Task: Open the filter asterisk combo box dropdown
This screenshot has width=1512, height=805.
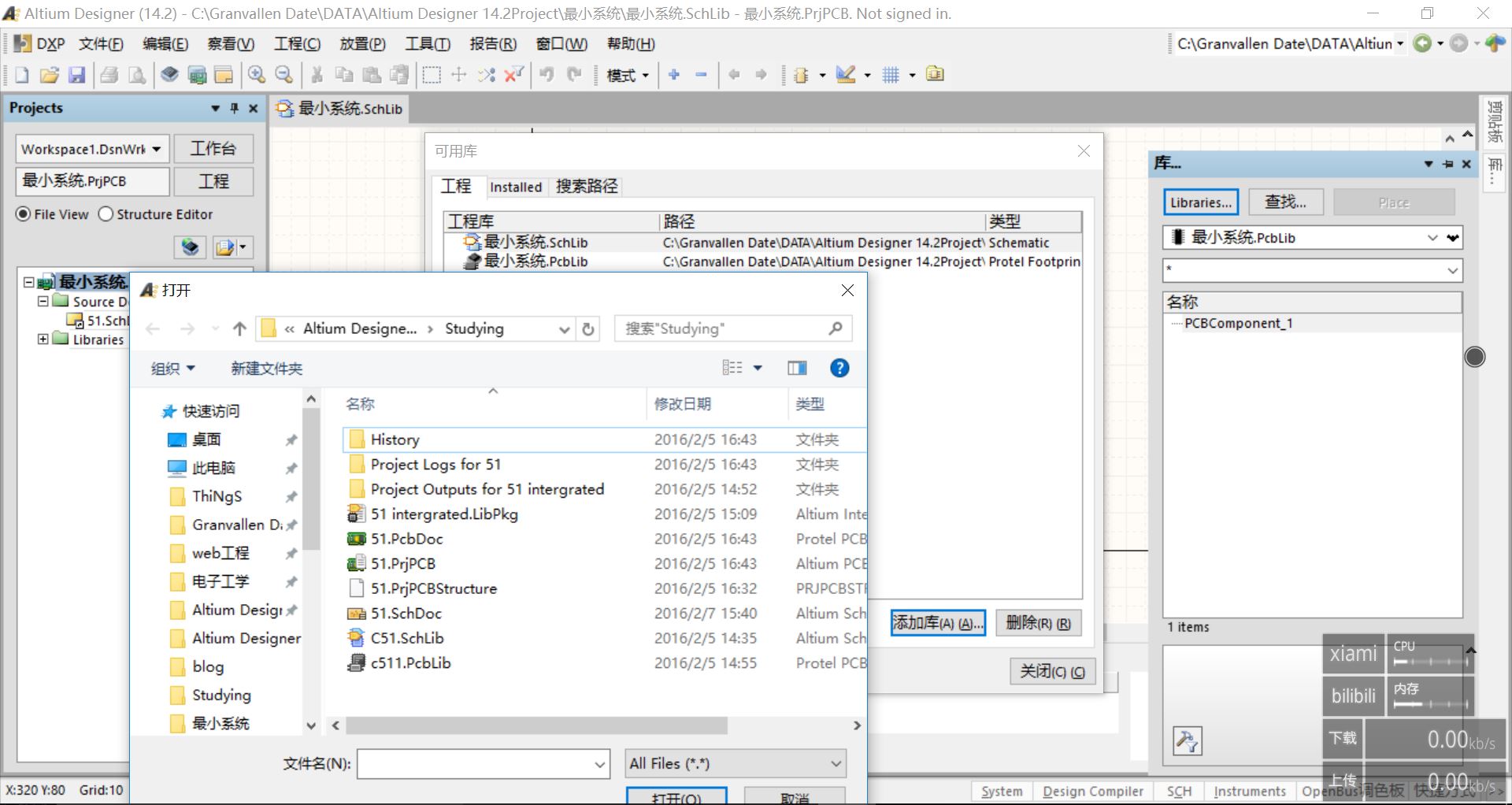Action: (x=1453, y=271)
